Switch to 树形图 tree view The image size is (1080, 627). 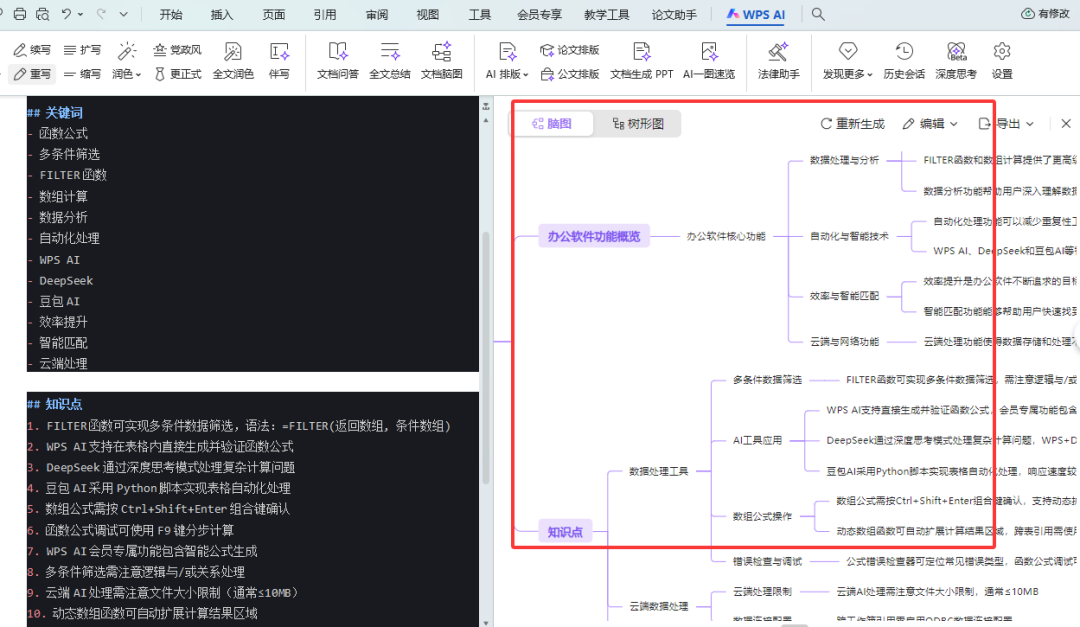point(636,124)
